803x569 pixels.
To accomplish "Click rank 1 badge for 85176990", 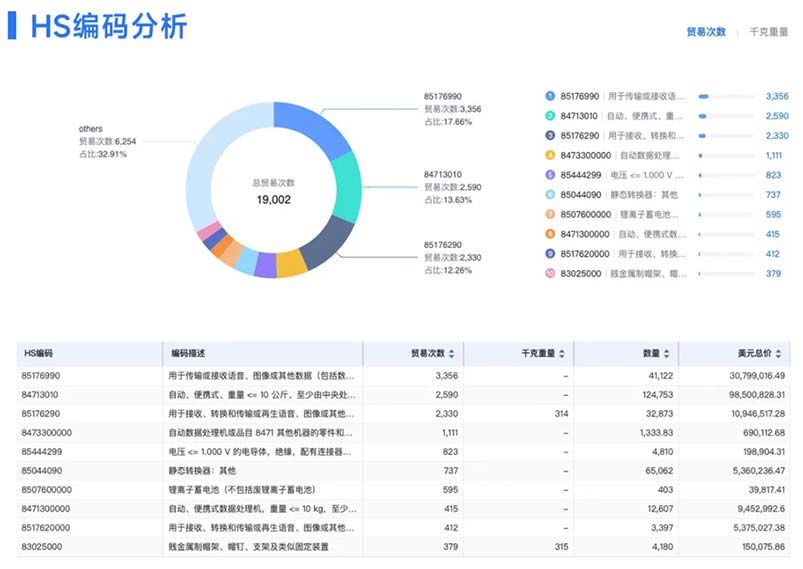I will click(x=550, y=96).
